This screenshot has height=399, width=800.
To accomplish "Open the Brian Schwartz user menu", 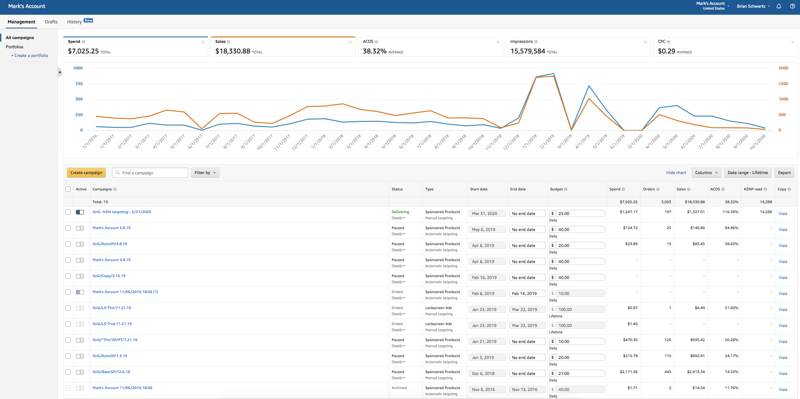I will pos(754,6).
